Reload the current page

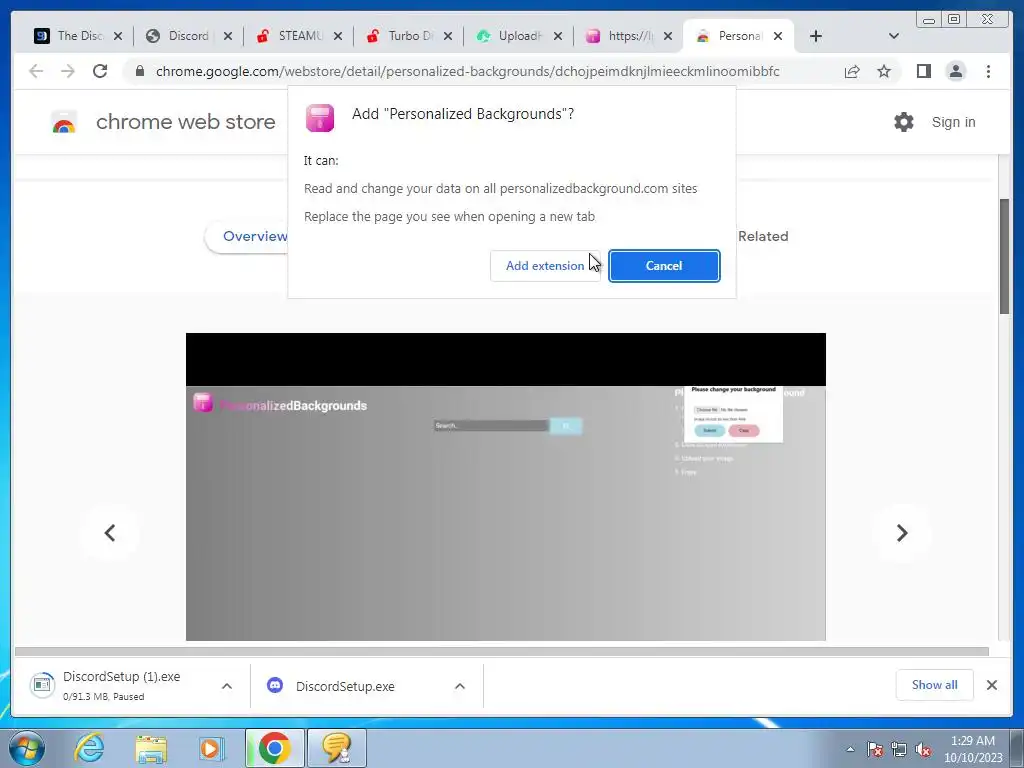point(100,71)
